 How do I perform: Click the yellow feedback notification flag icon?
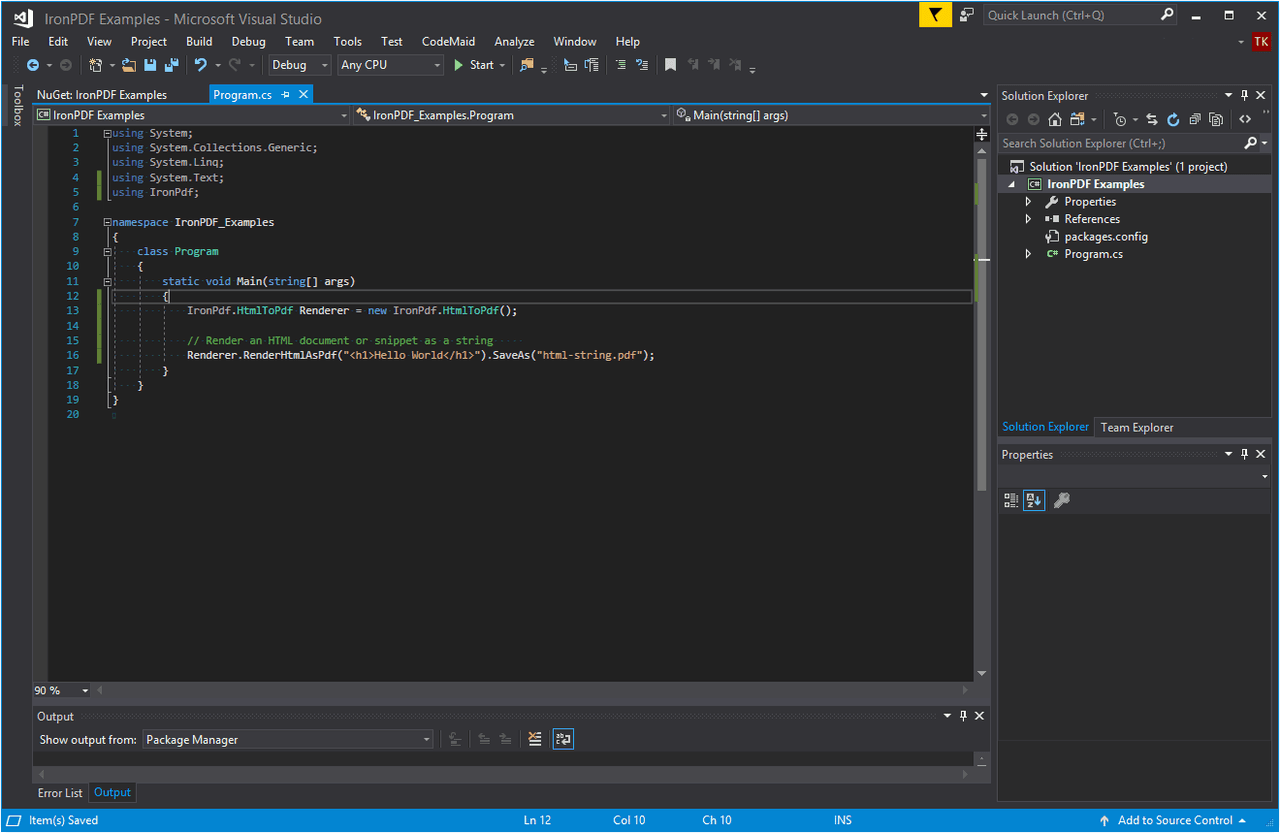[x=935, y=15]
